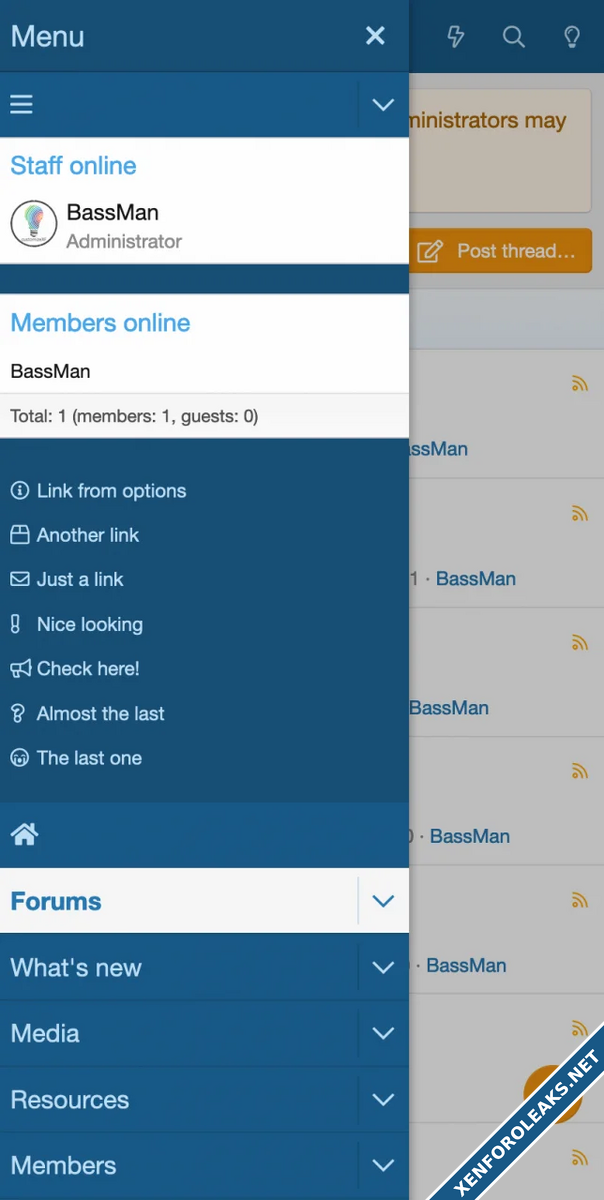Expand the What's new submenu arrow
This screenshot has height=1200, width=604.
(x=383, y=967)
